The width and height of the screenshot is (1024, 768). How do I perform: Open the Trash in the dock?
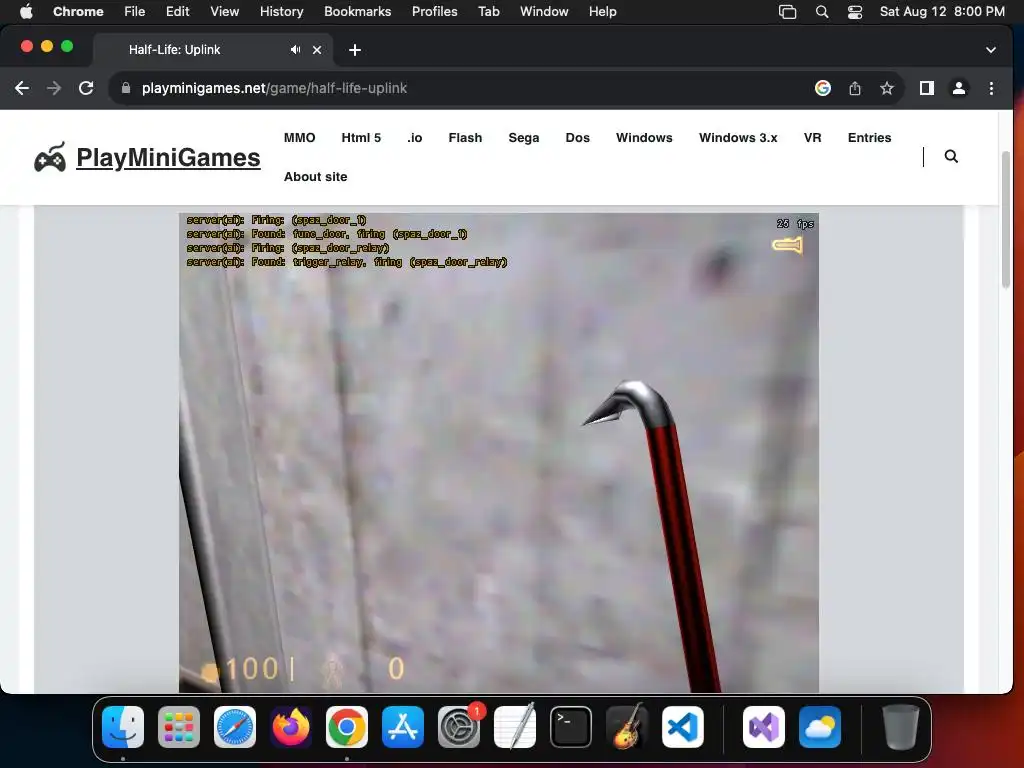pos(901,727)
